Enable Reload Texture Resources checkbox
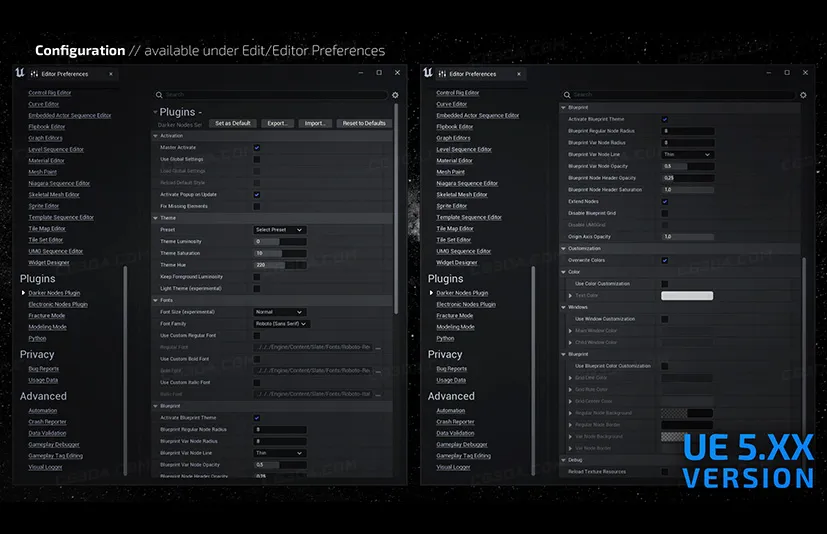 pos(665,472)
